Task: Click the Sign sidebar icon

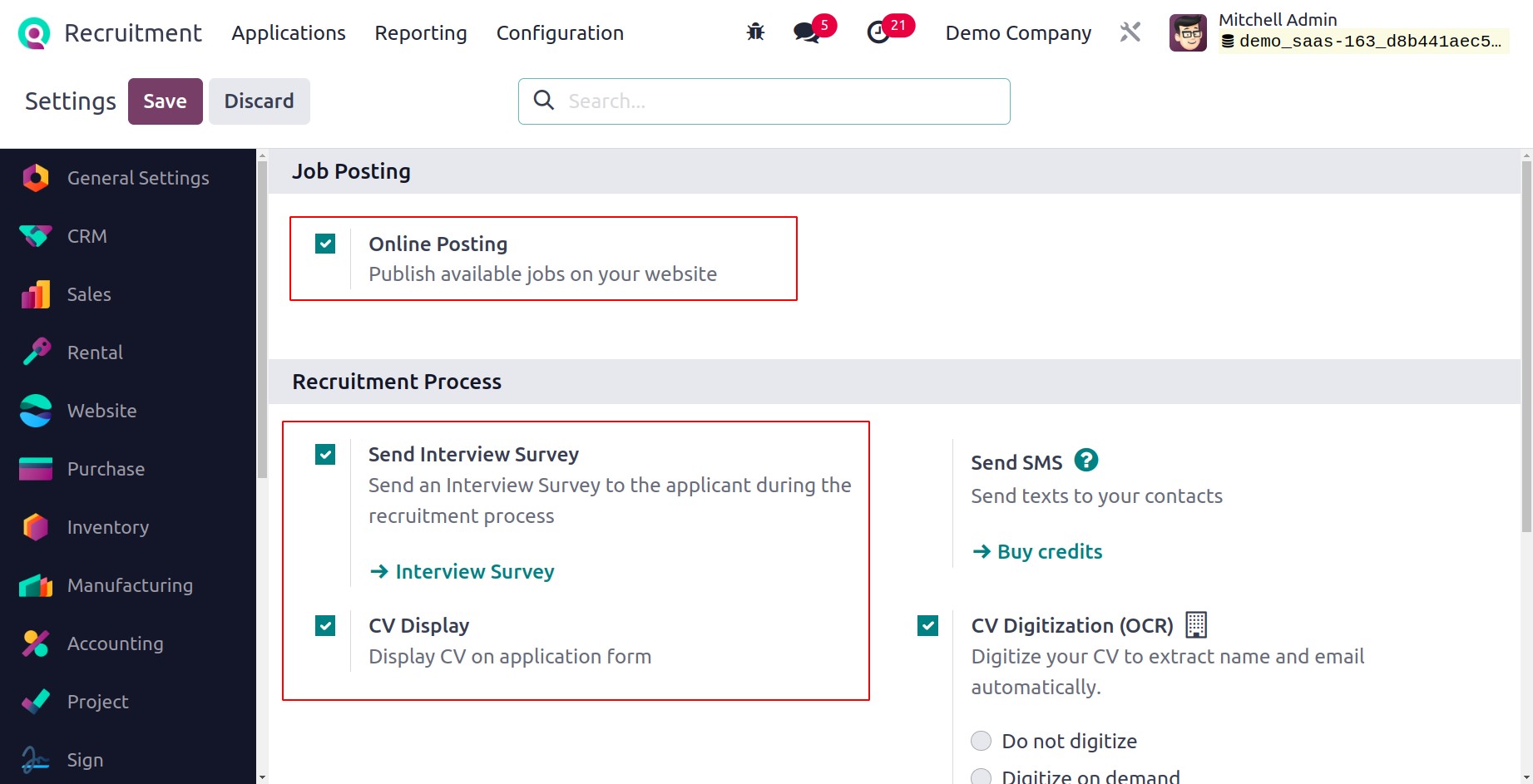Action: tap(35, 760)
